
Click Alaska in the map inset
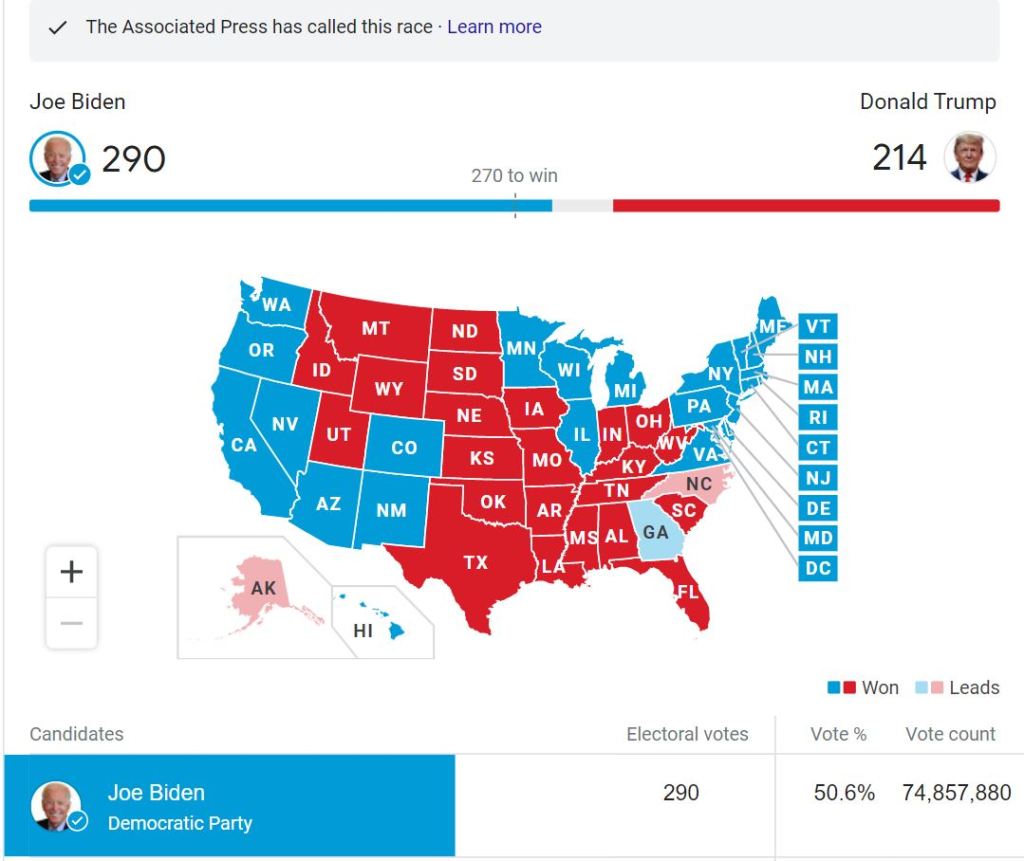(263, 588)
